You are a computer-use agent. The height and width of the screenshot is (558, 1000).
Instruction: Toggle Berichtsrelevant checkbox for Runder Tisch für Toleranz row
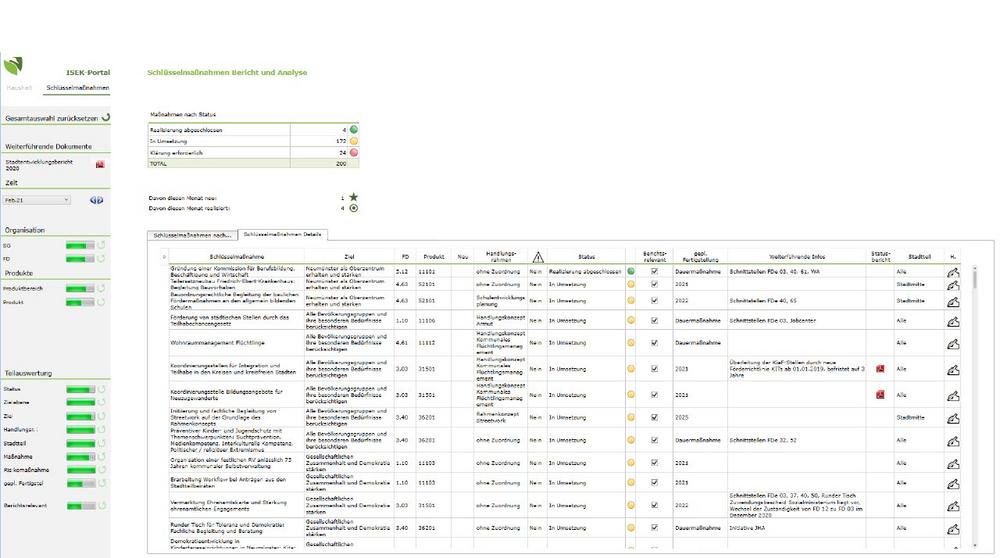point(654,527)
